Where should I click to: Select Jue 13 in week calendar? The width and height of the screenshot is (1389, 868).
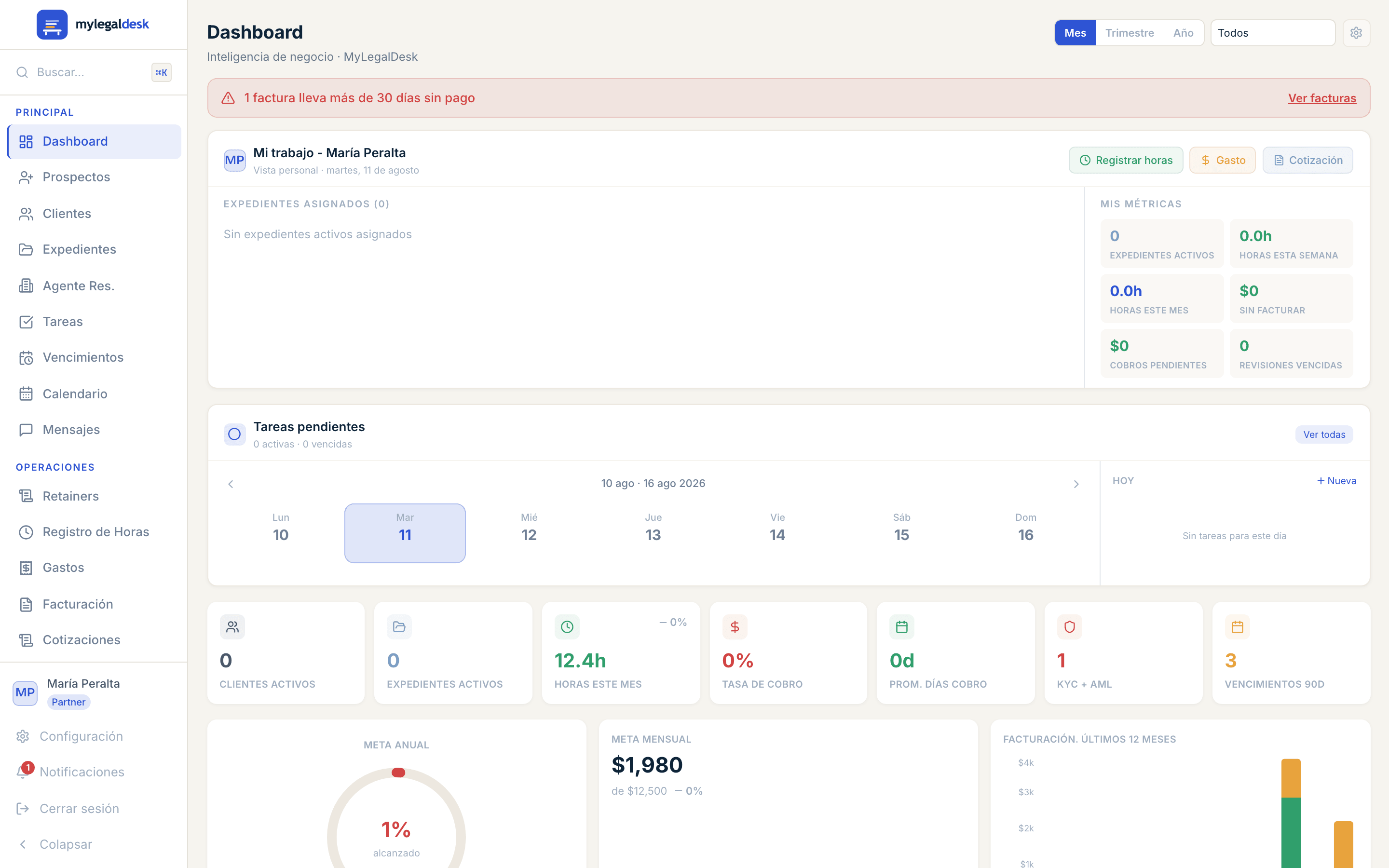[x=653, y=533]
